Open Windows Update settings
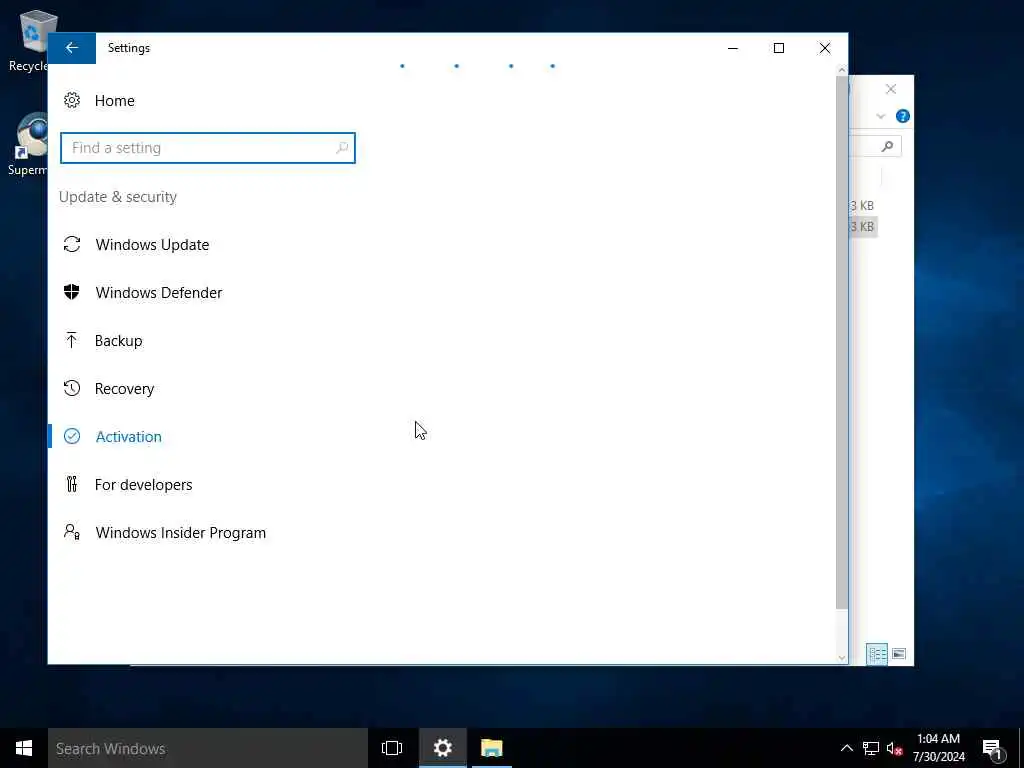 pos(152,244)
